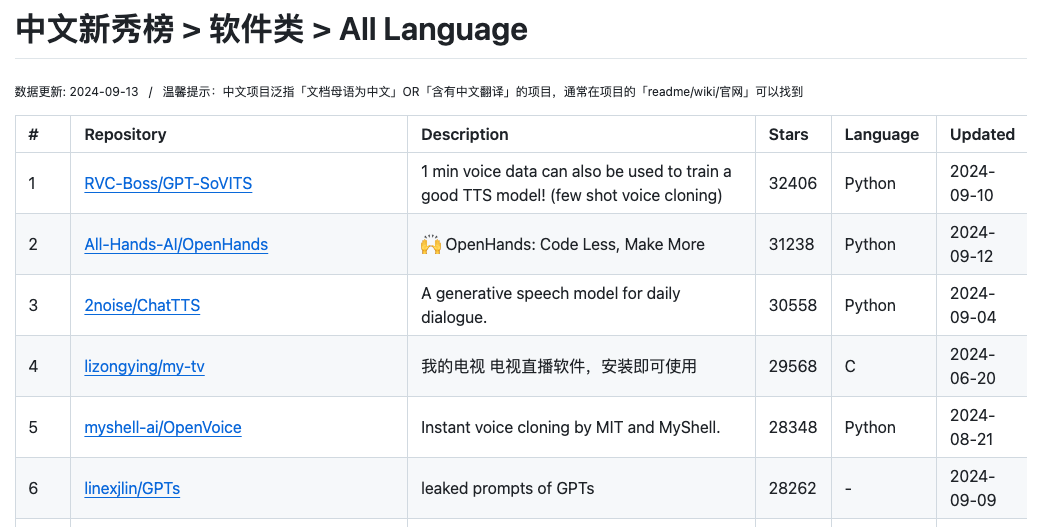This screenshot has height=527, width=1042.
Task: Click the 数据更新 2024-09-13 notice text
Action: tap(76, 92)
